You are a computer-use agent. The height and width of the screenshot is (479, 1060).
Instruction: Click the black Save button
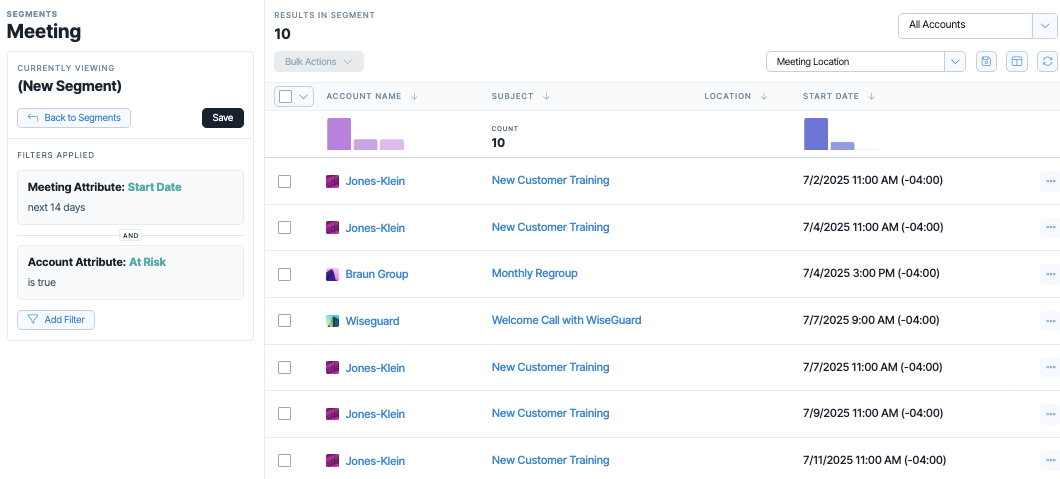pos(222,118)
